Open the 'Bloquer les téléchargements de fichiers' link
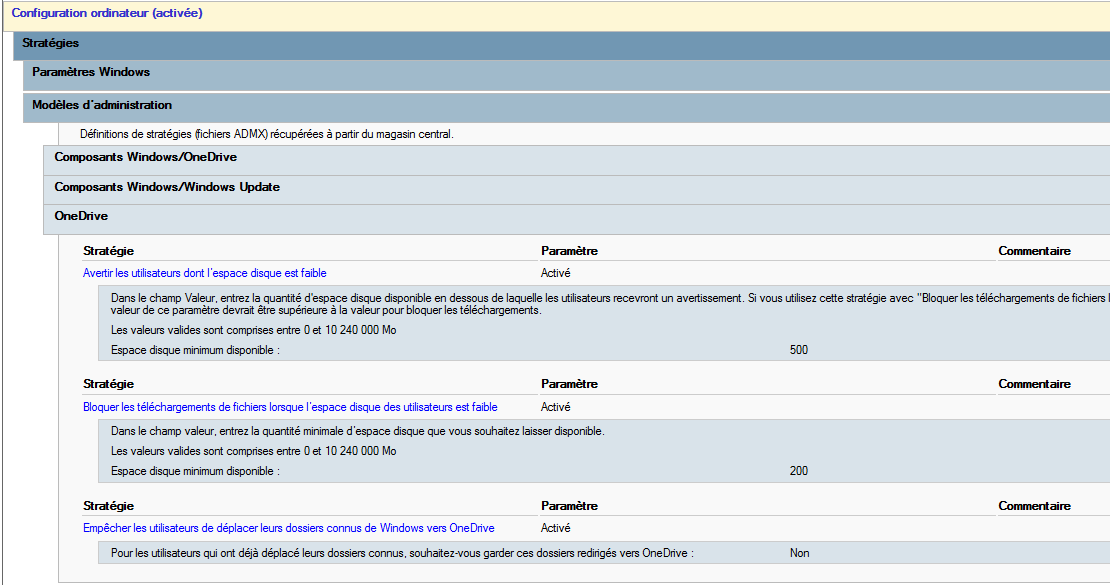 (x=290, y=407)
